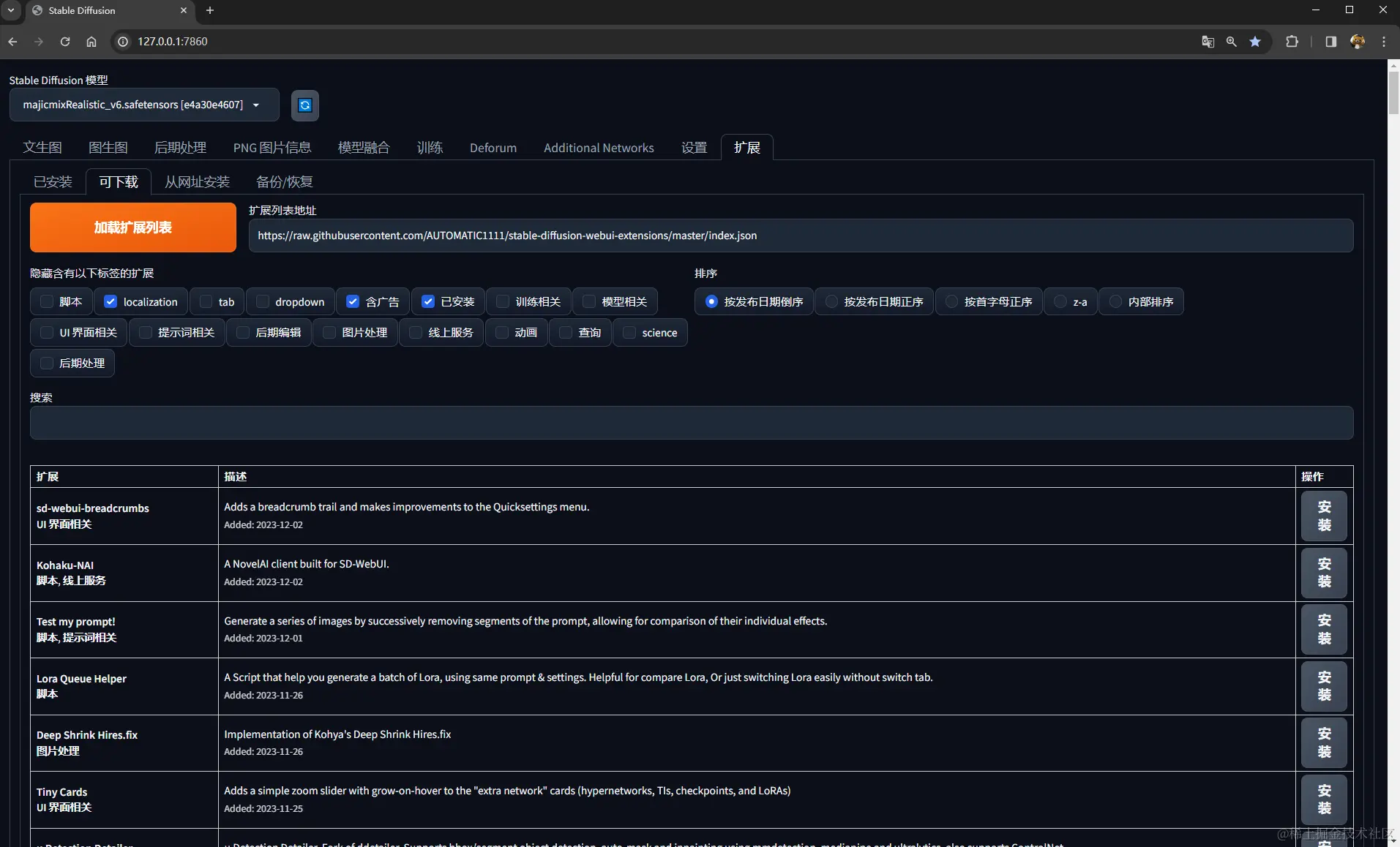Image resolution: width=1400 pixels, height=847 pixels.
Task: Open the Additional Networks tab
Action: (599, 148)
